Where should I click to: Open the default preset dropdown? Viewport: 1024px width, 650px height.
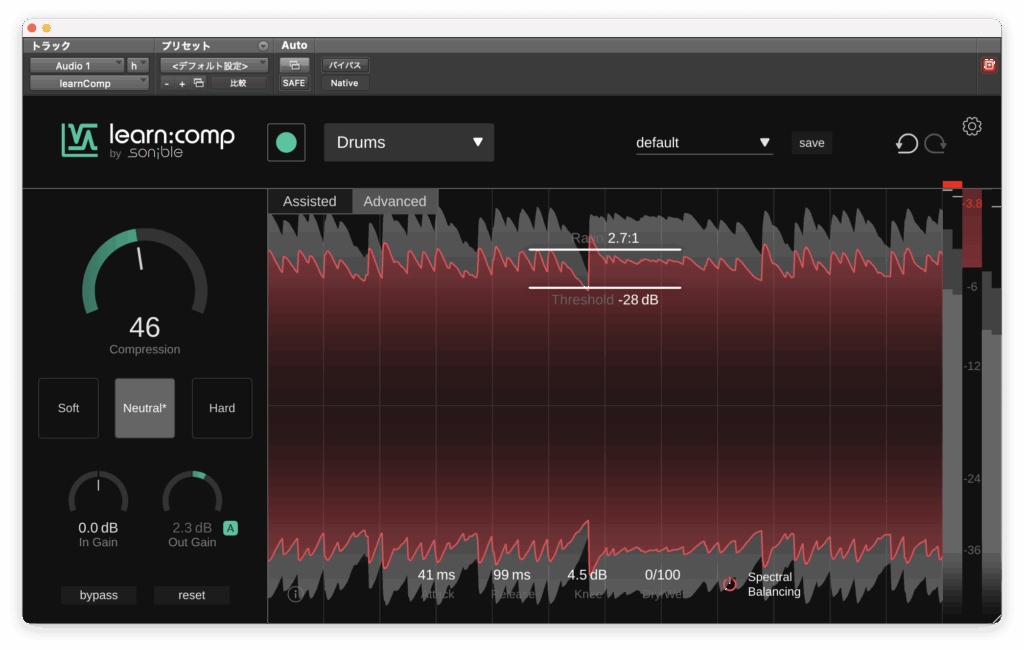click(704, 142)
